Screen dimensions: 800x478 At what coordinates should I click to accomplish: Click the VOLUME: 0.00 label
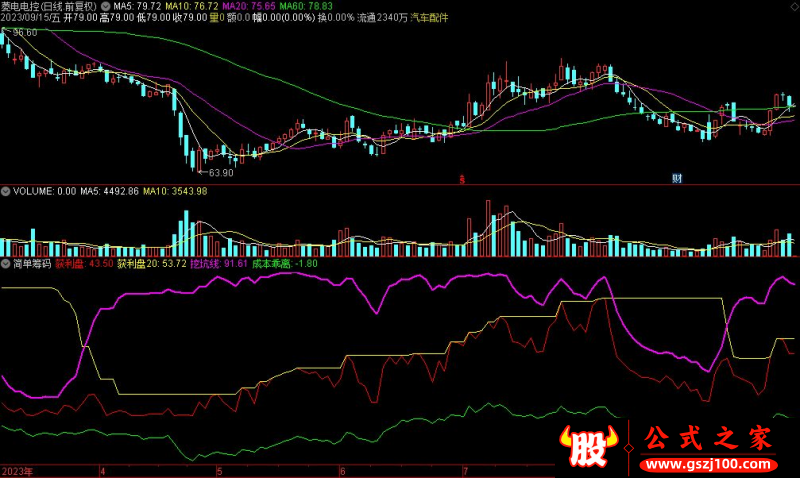[x=44, y=191]
